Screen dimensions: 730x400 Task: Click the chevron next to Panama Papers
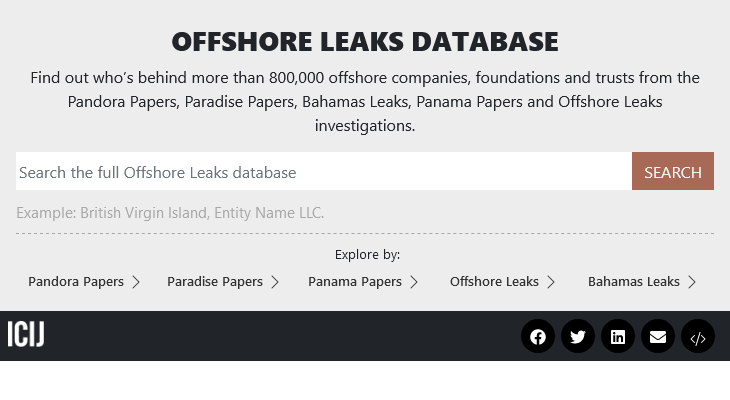(413, 282)
